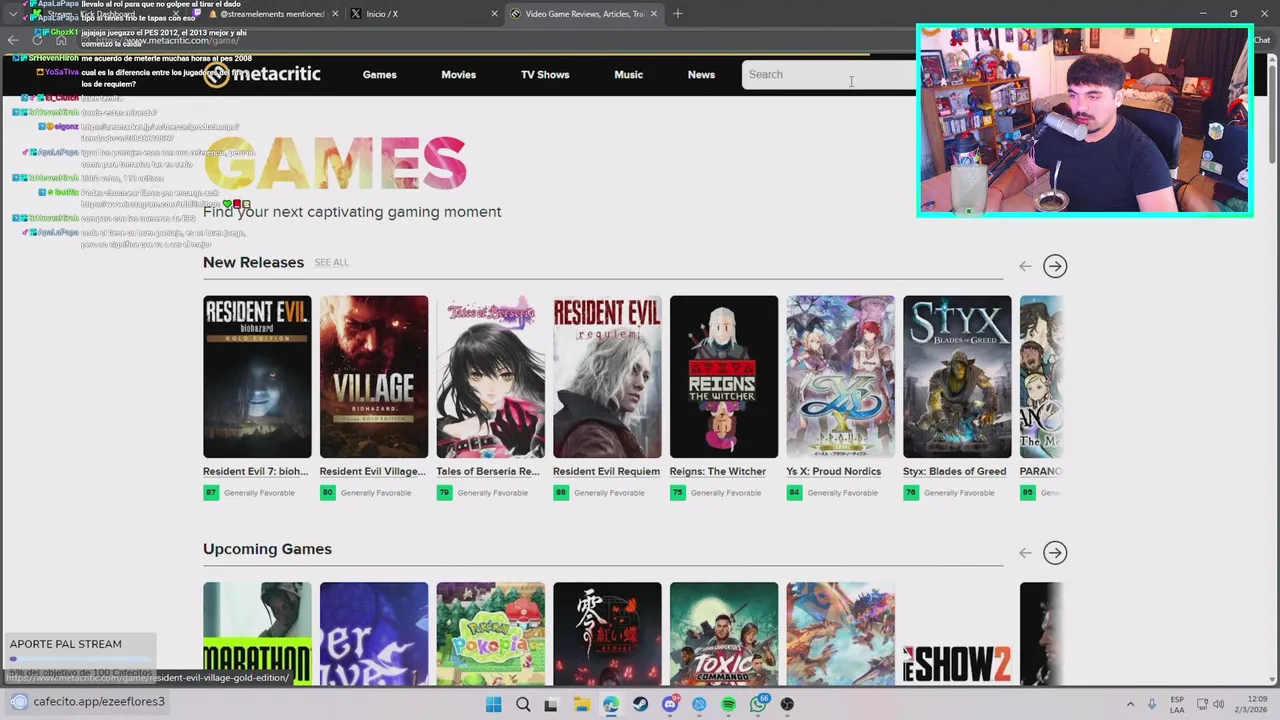Screen dimensions: 1280x720
Task: Go back in the browser
Action: click(13, 40)
